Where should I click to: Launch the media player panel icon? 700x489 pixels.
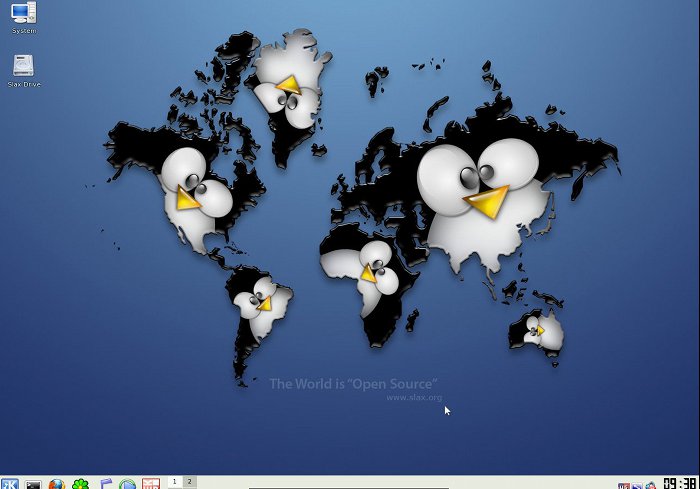[x=128, y=484]
